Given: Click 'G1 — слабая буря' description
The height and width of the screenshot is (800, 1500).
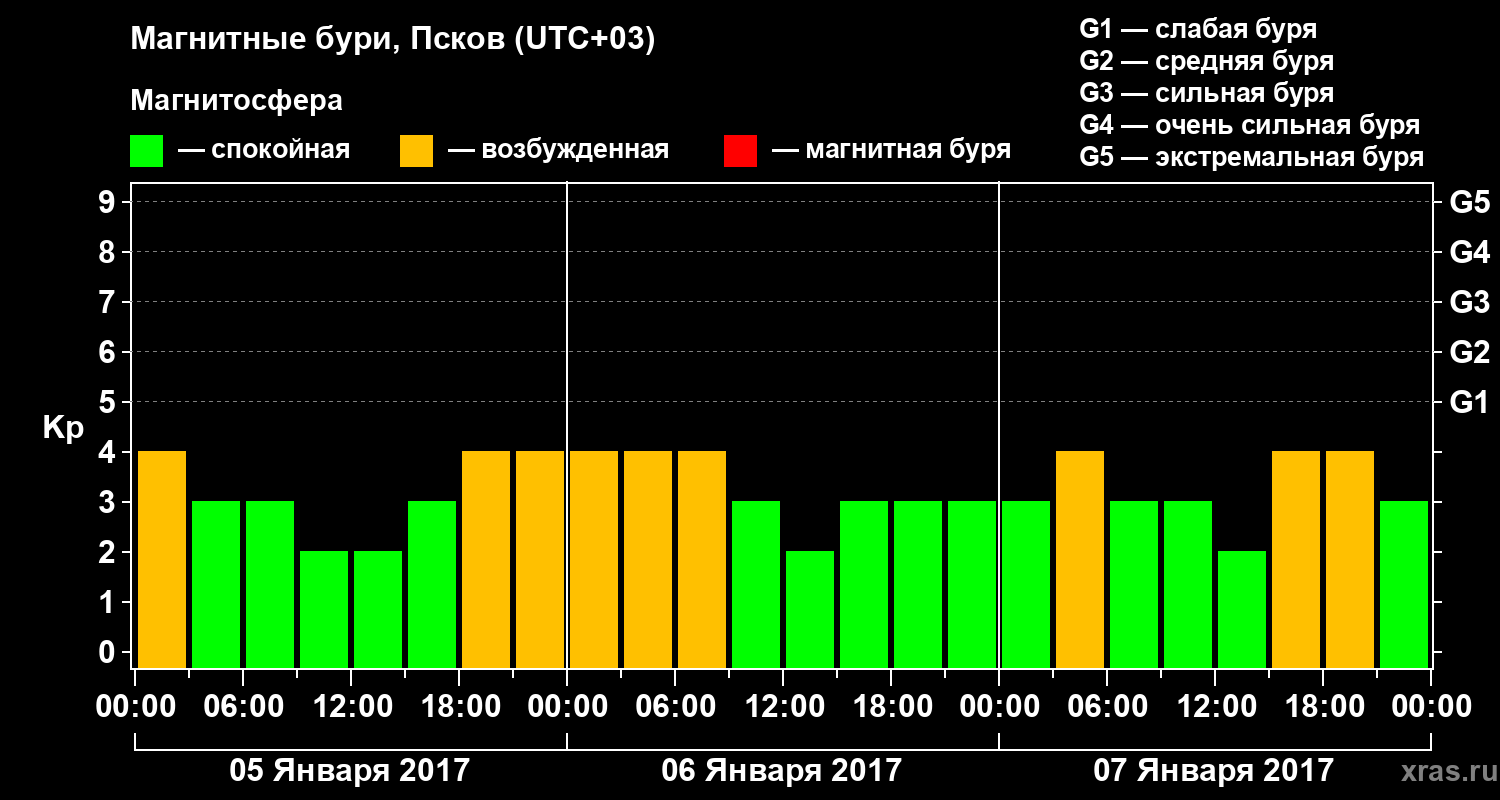Looking at the screenshot, I should [x=1198, y=28].
